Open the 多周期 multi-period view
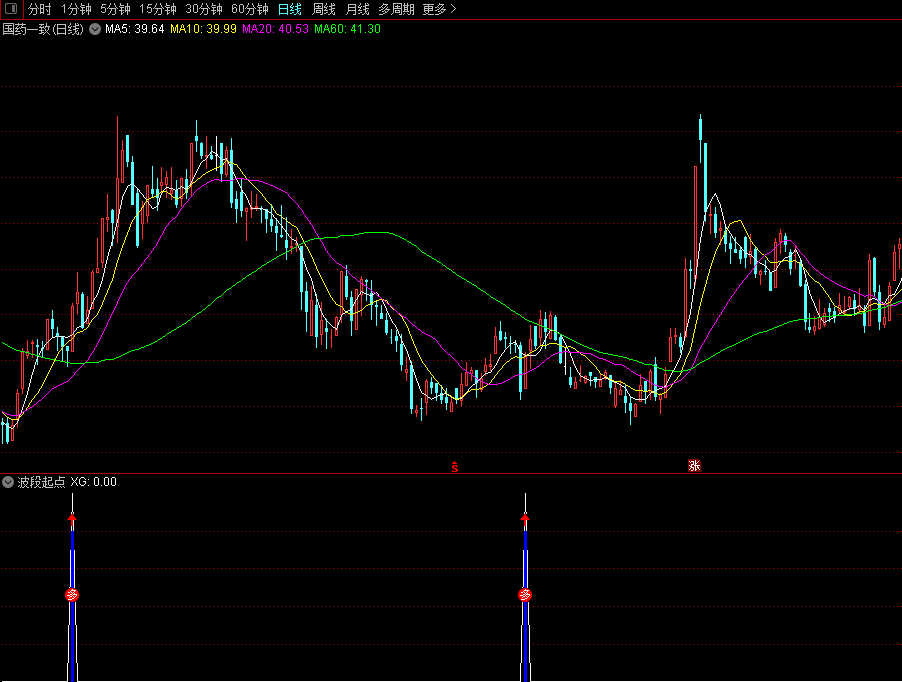902x682 pixels. (396, 9)
